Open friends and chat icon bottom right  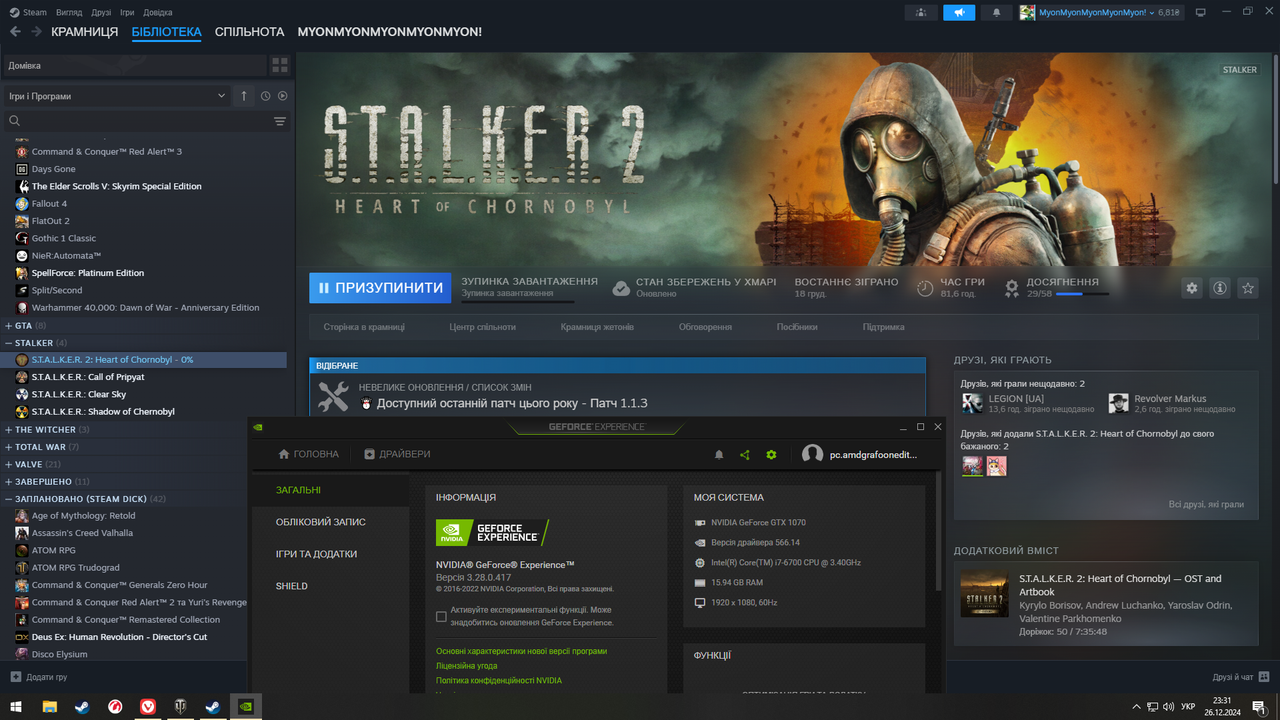pyautogui.click(x=1264, y=677)
